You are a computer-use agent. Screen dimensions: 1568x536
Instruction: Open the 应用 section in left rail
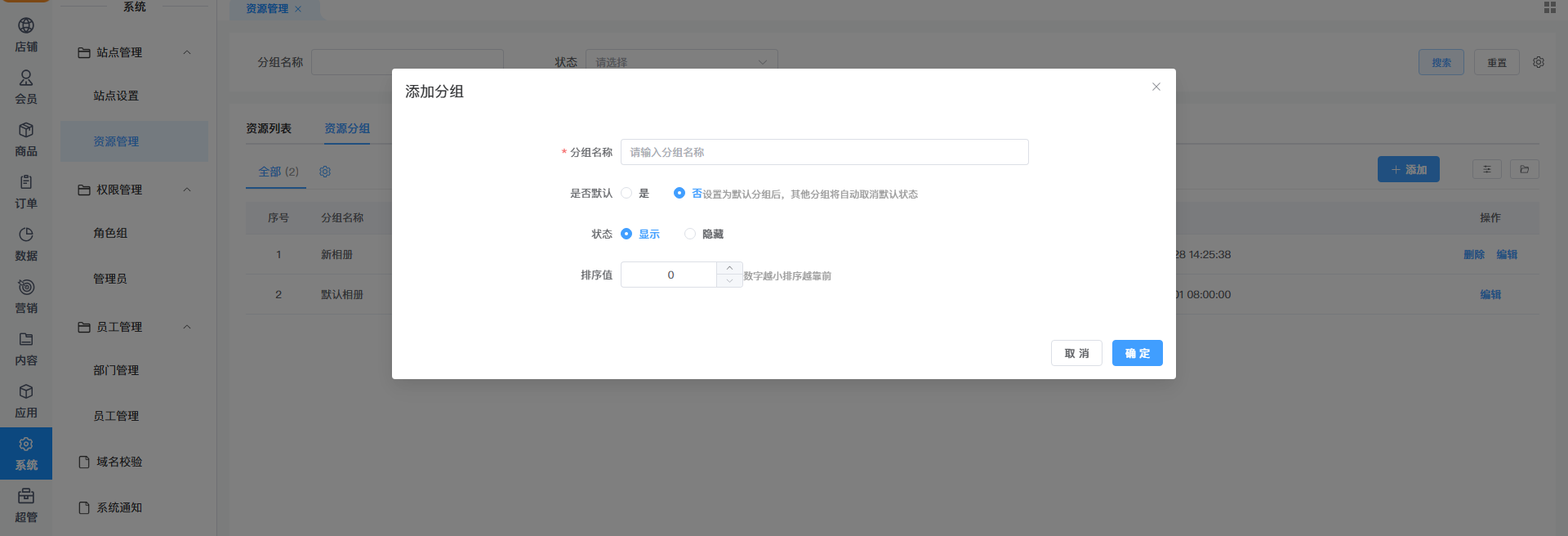26,401
